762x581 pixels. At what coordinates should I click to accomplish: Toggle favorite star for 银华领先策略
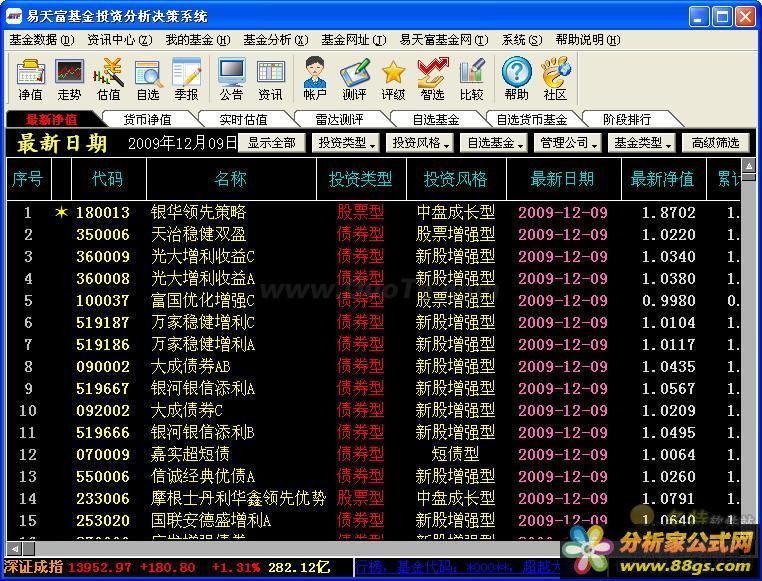[61, 212]
